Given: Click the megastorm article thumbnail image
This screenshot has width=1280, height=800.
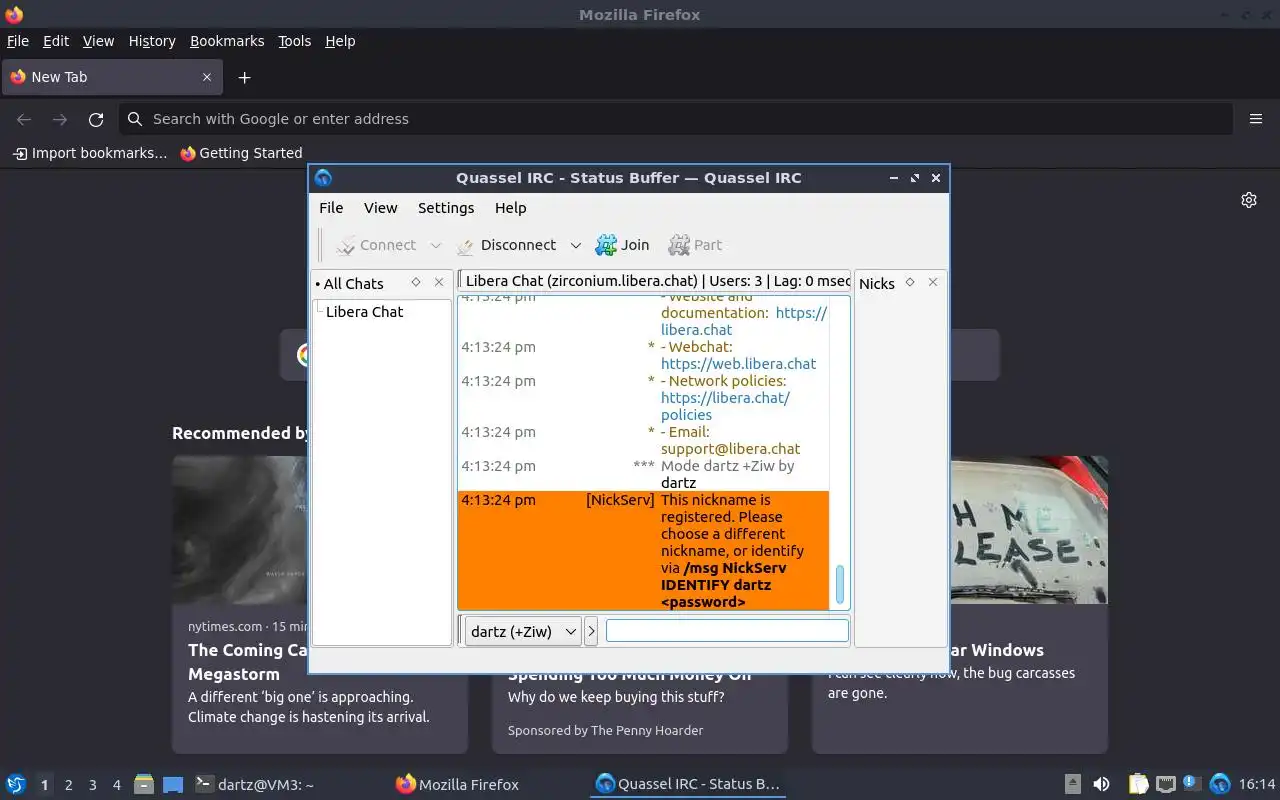Looking at the screenshot, I should pyautogui.click(x=240, y=530).
